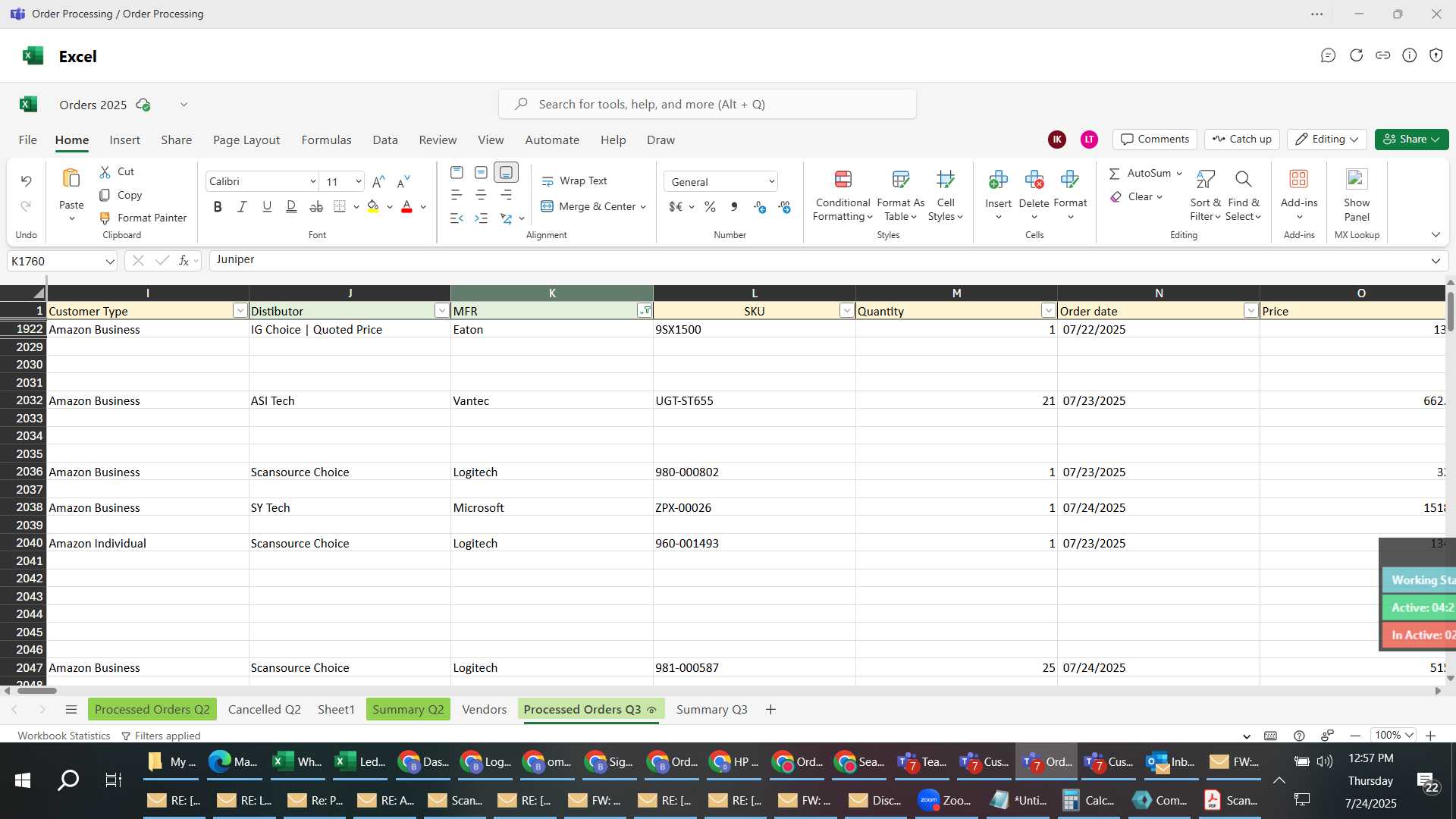Open the font size 11 dropdown
The width and height of the screenshot is (1456, 819).
[359, 181]
